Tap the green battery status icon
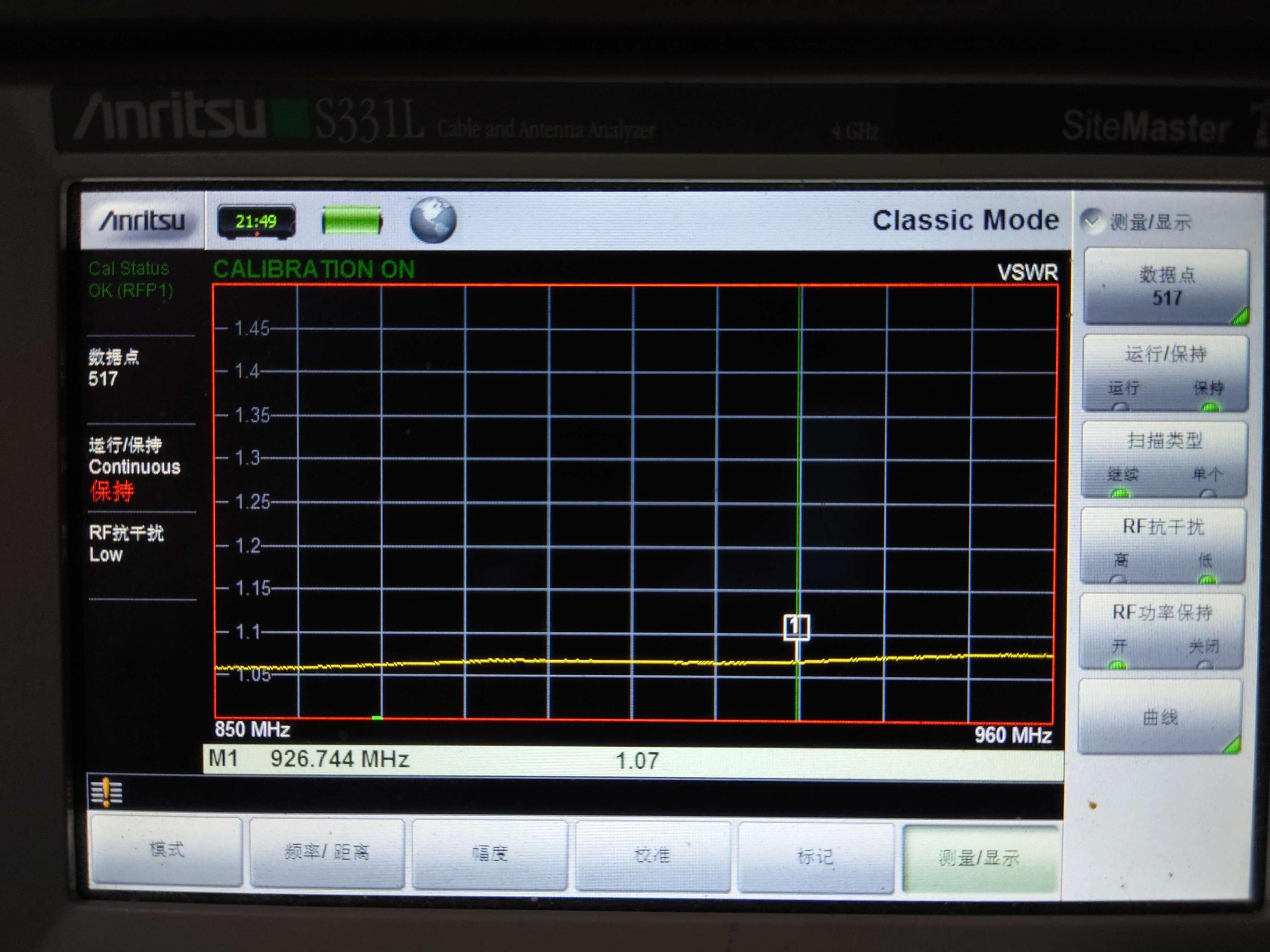Screen dimensions: 1270x952 pyautogui.click(x=351, y=221)
